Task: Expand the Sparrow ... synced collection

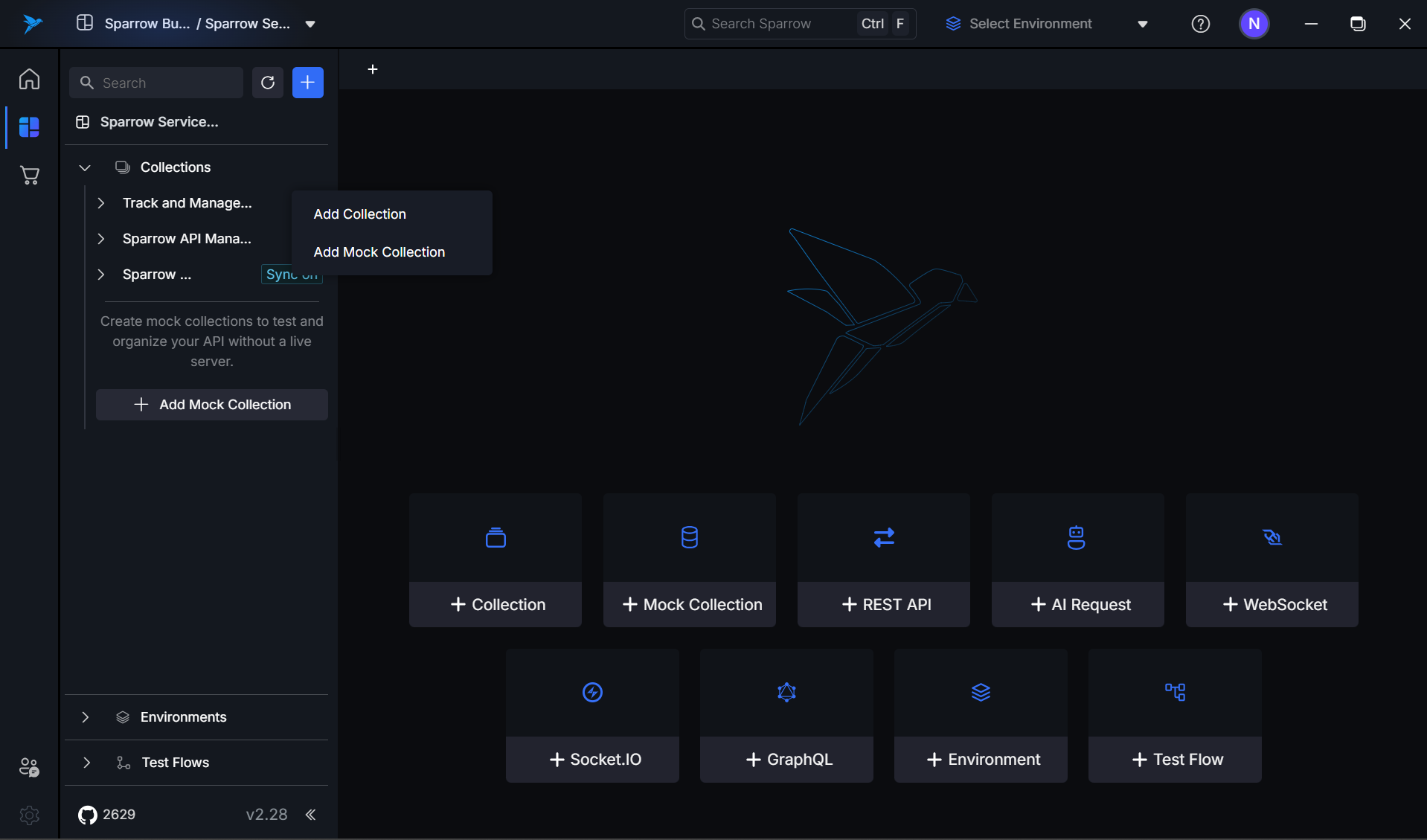Action: [x=101, y=275]
